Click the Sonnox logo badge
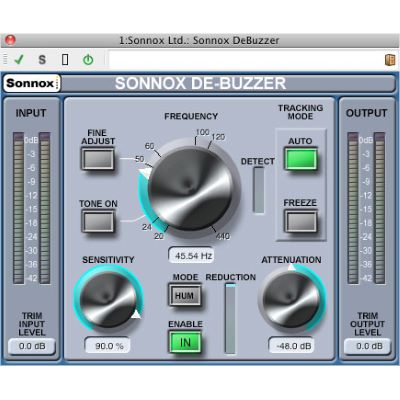 [x=32, y=83]
